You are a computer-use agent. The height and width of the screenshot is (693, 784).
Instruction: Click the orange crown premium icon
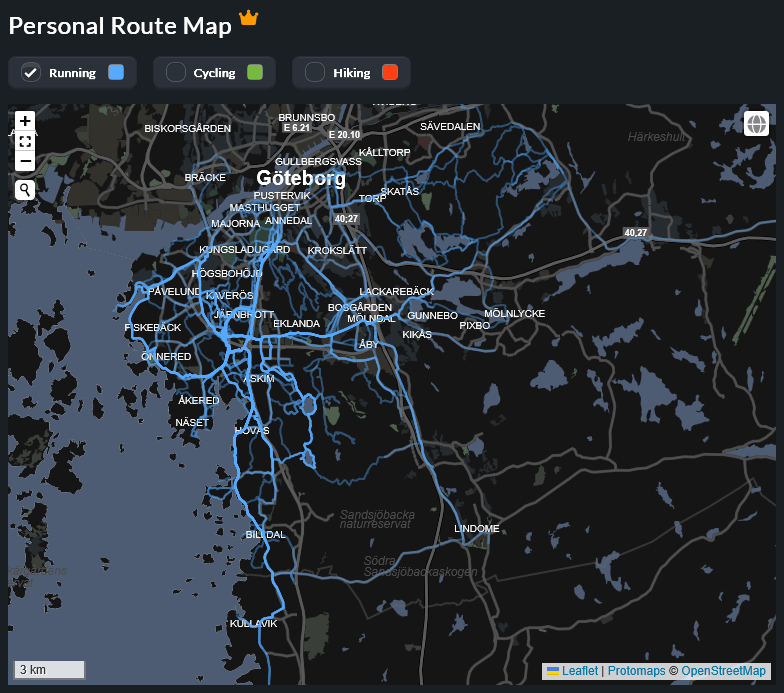tap(248, 18)
